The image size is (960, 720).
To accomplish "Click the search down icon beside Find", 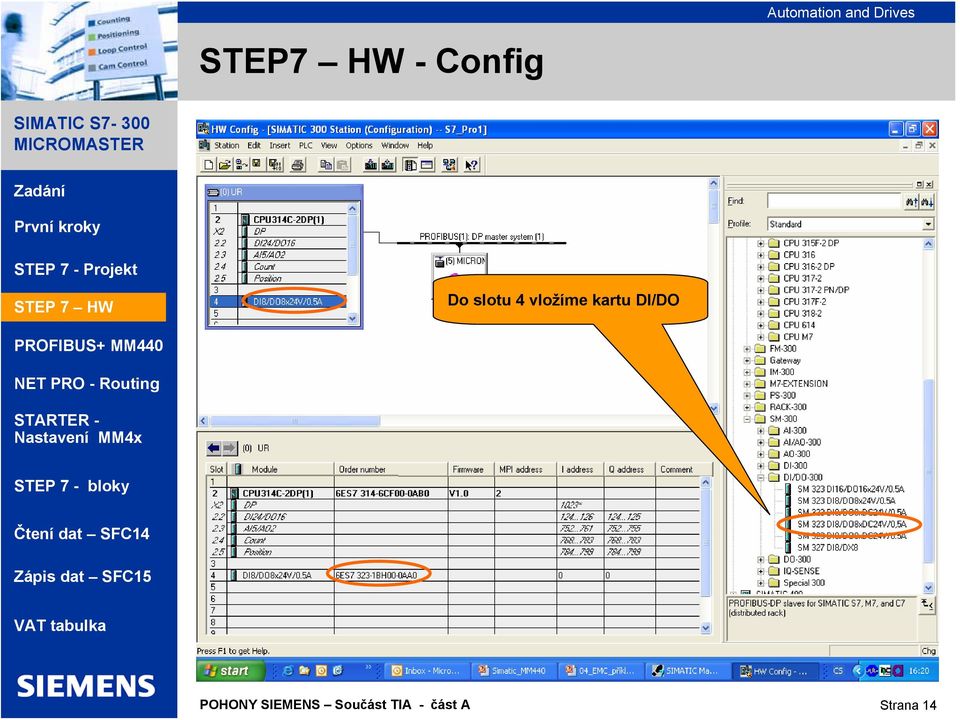I will tap(927, 201).
